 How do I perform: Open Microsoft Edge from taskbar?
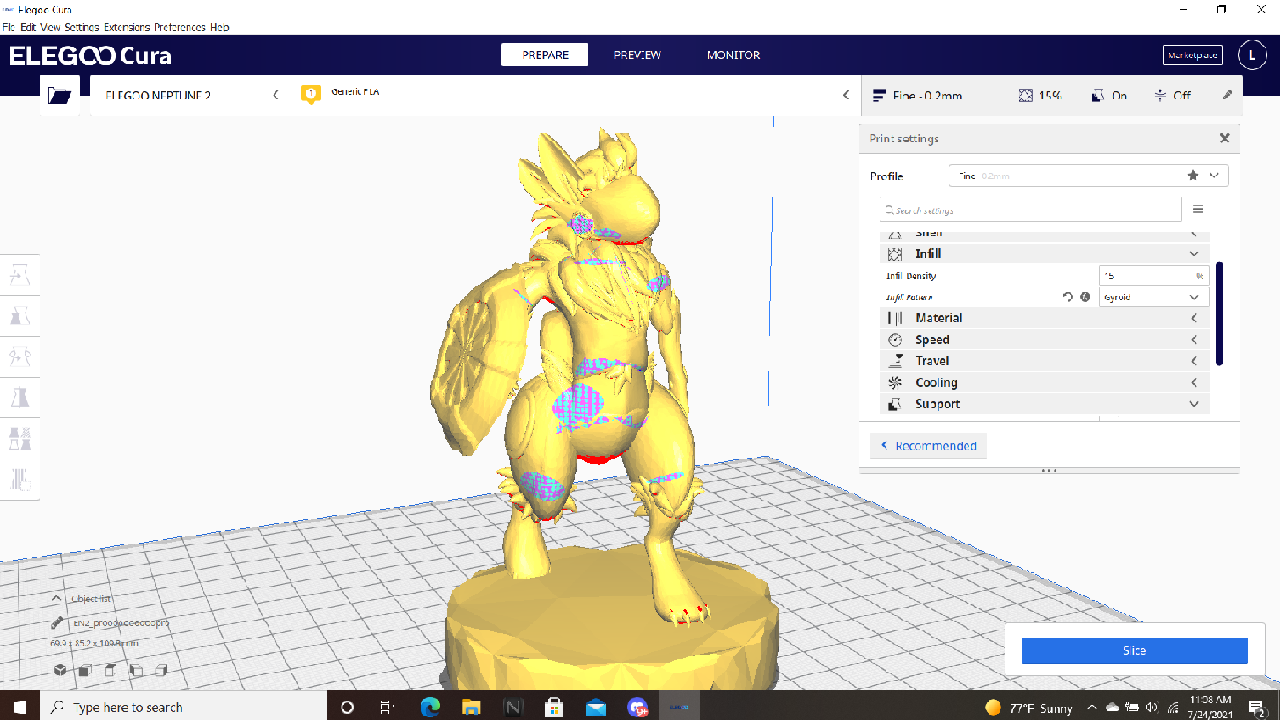click(x=431, y=707)
